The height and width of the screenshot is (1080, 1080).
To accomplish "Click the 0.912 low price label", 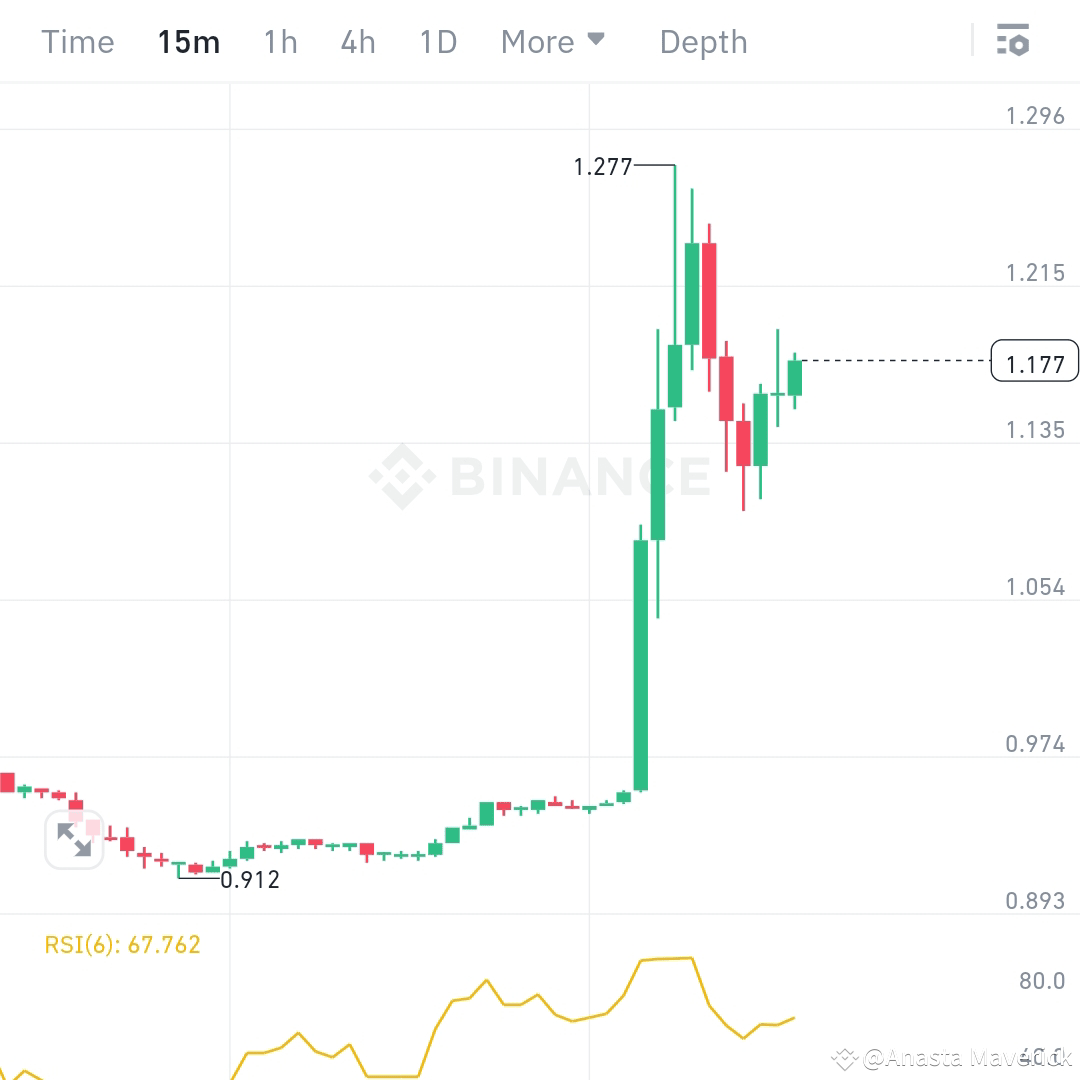I will coord(248,880).
